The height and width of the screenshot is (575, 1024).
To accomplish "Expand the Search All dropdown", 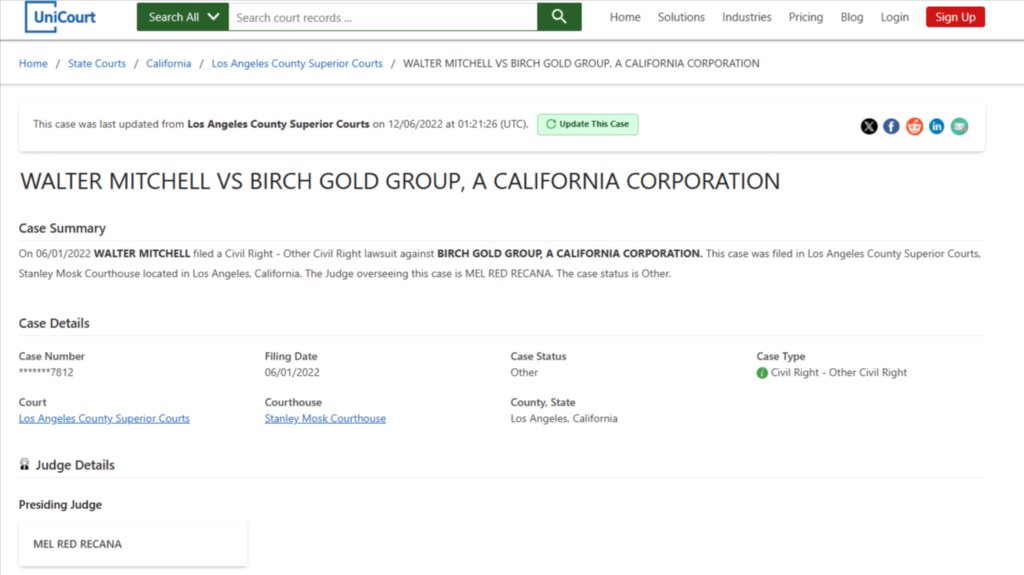I will 183,17.
